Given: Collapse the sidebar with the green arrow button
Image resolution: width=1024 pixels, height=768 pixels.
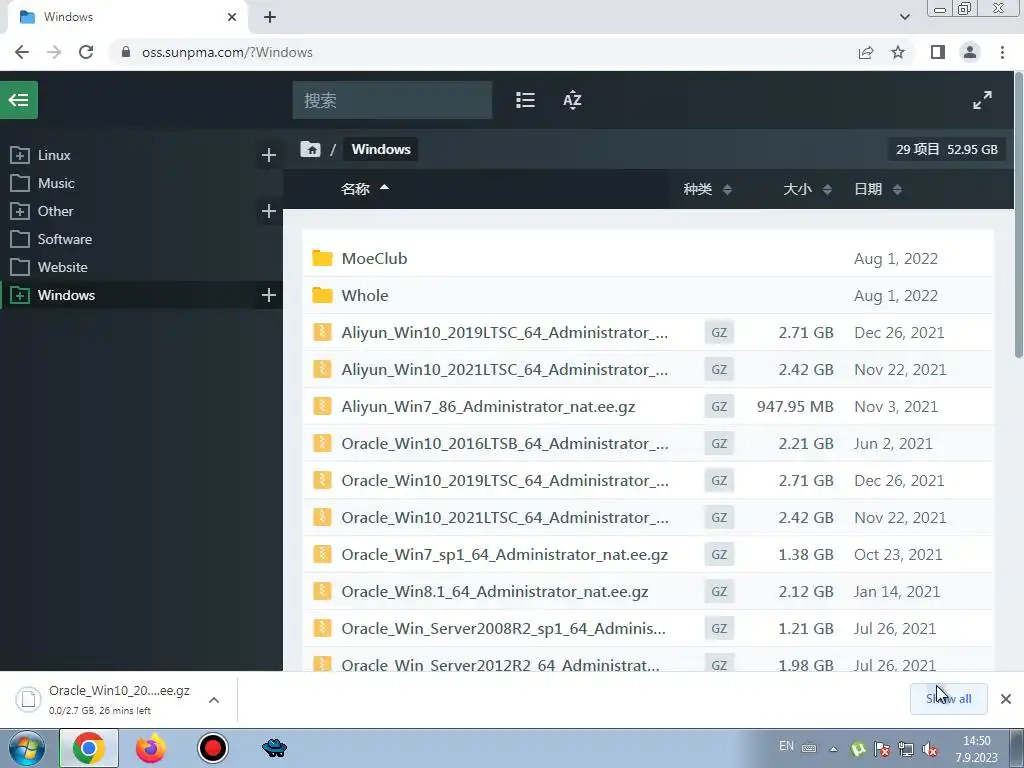Looking at the screenshot, I should pos(19,100).
